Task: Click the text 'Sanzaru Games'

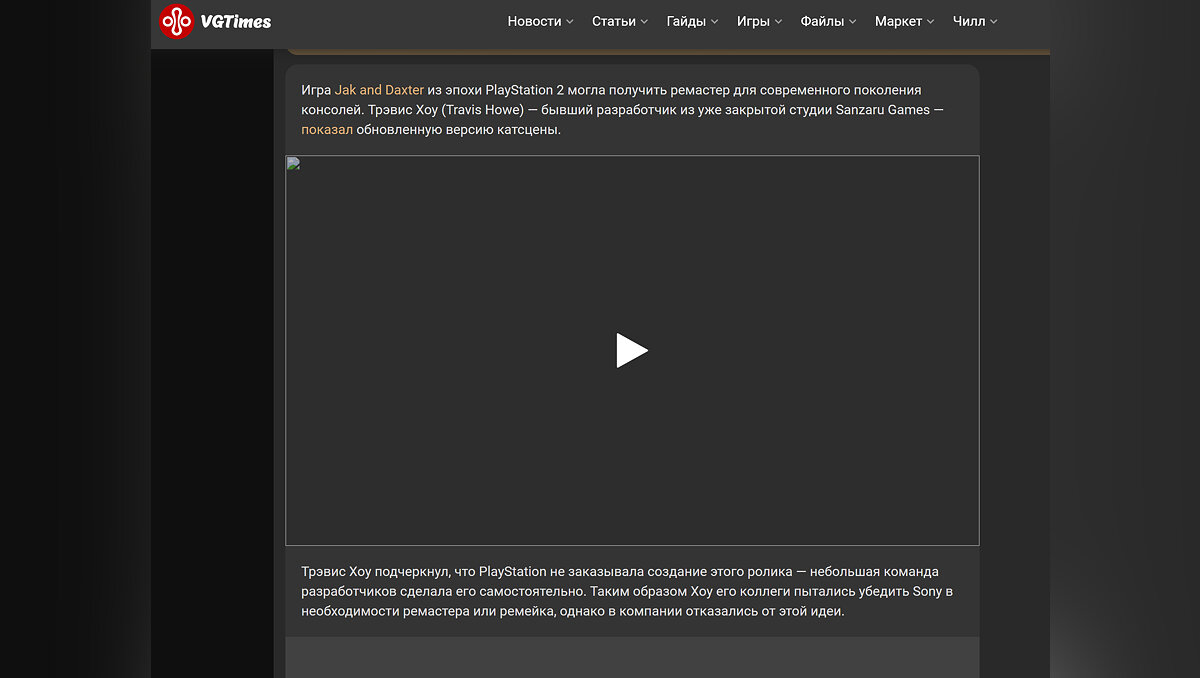Action: [883, 110]
